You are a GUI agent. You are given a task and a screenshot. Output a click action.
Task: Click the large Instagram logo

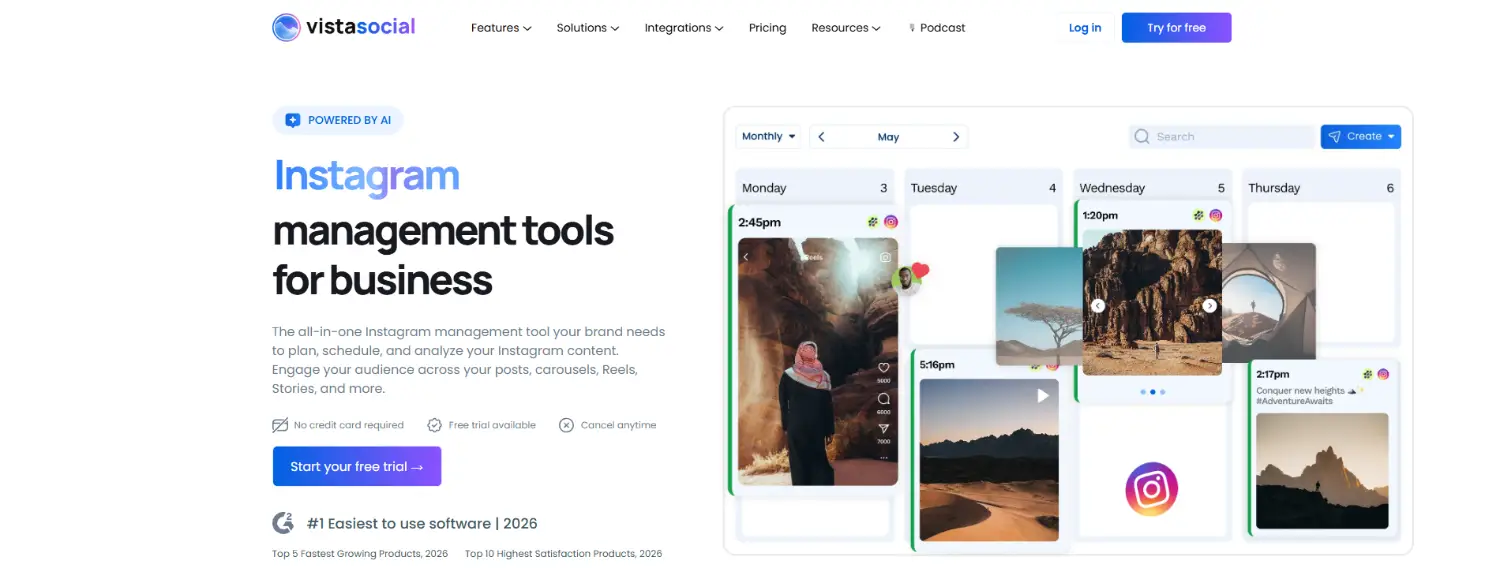pyautogui.click(x=1151, y=489)
